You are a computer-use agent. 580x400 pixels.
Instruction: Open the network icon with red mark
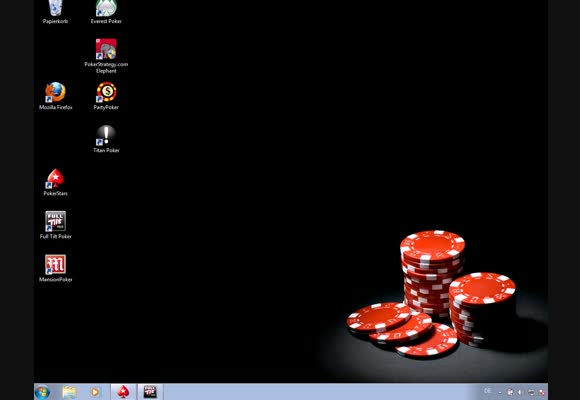(x=542, y=393)
